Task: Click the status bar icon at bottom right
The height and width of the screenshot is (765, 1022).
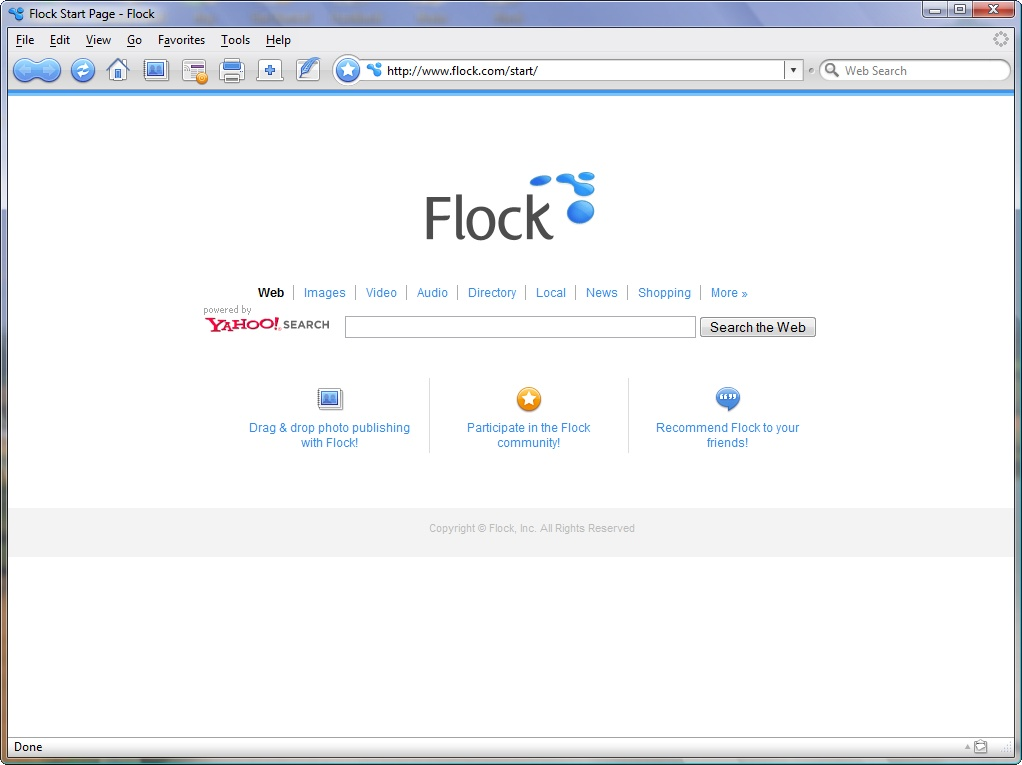Action: click(x=981, y=747)
